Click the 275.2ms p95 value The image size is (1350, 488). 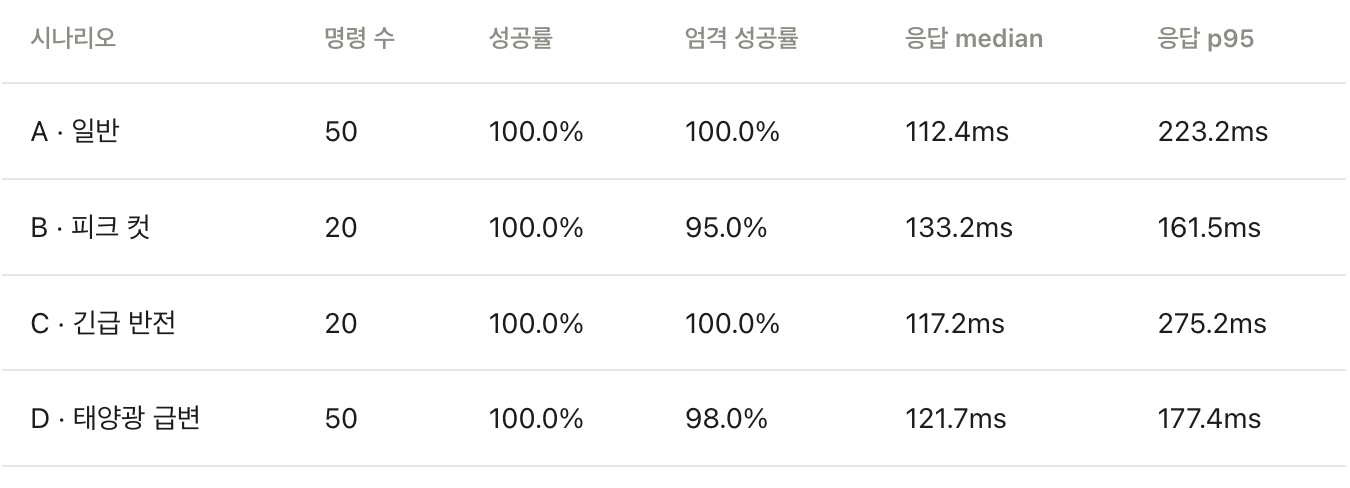click(x=1212, y=324)
